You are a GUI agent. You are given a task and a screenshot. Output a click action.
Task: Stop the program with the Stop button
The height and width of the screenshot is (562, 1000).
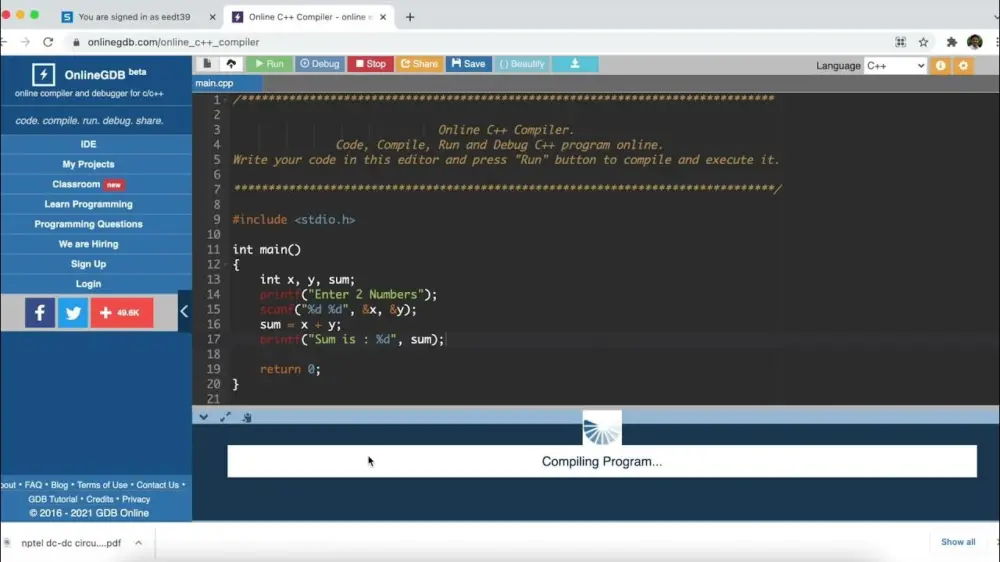(371, 64)
